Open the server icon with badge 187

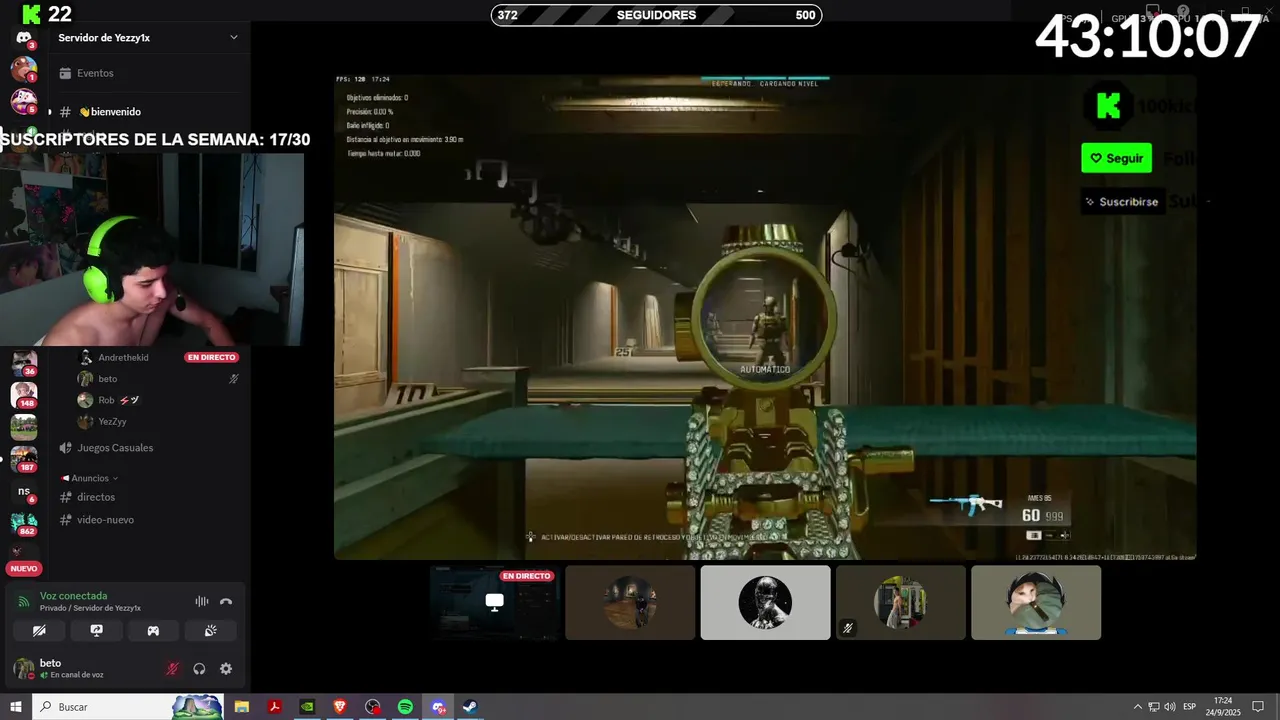tap(24, 459)
